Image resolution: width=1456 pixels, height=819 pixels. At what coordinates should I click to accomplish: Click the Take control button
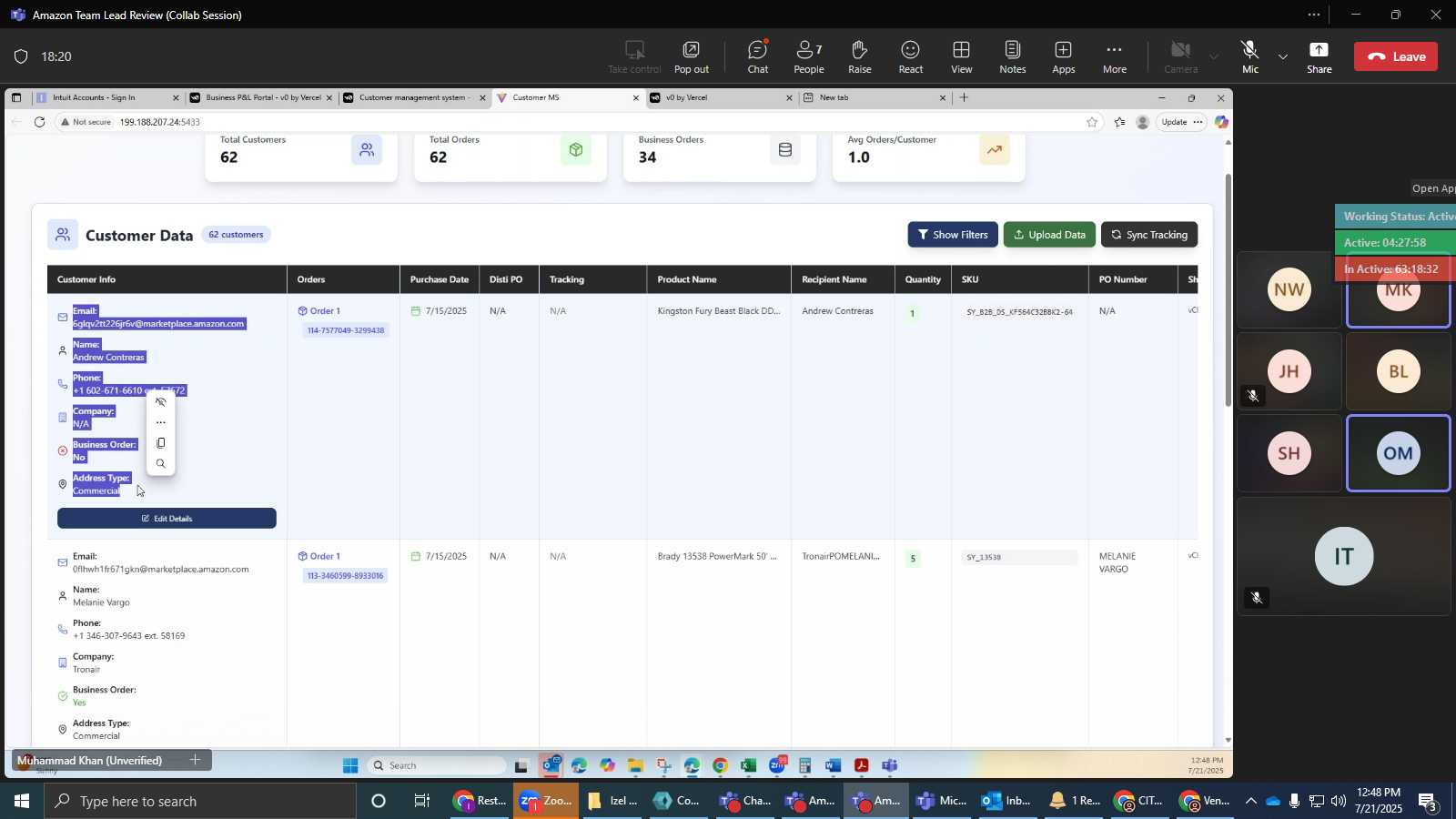pyautogui.click(x=634, y=56)
